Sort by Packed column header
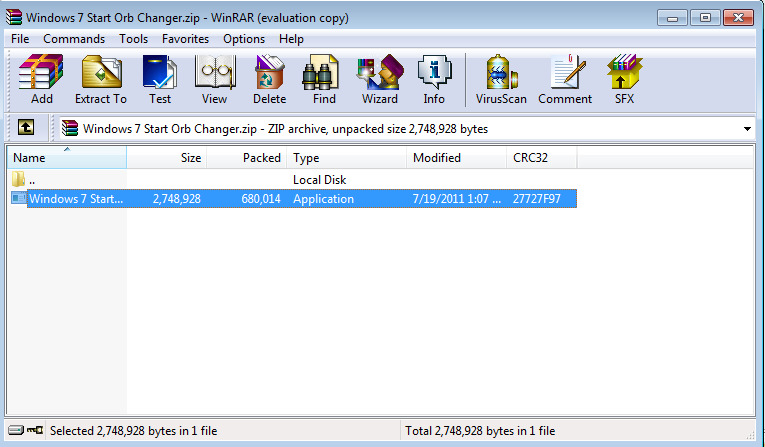765x447 pixels. (x=247, y=158)
